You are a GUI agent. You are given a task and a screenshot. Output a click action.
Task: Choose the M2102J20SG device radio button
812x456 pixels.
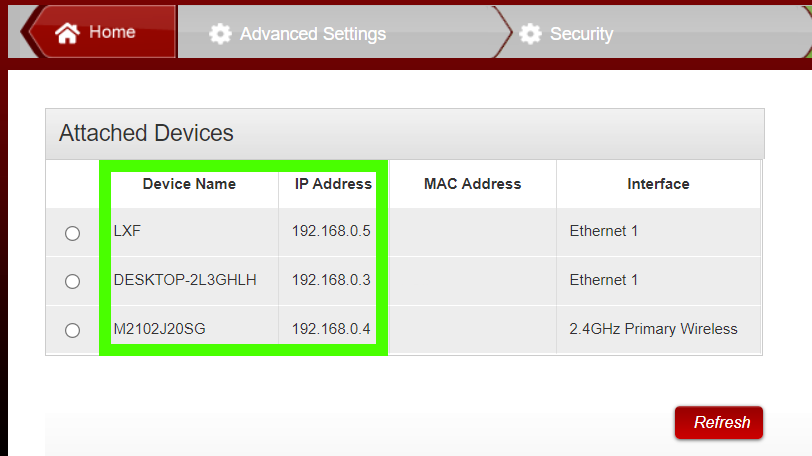coord(72,330)
